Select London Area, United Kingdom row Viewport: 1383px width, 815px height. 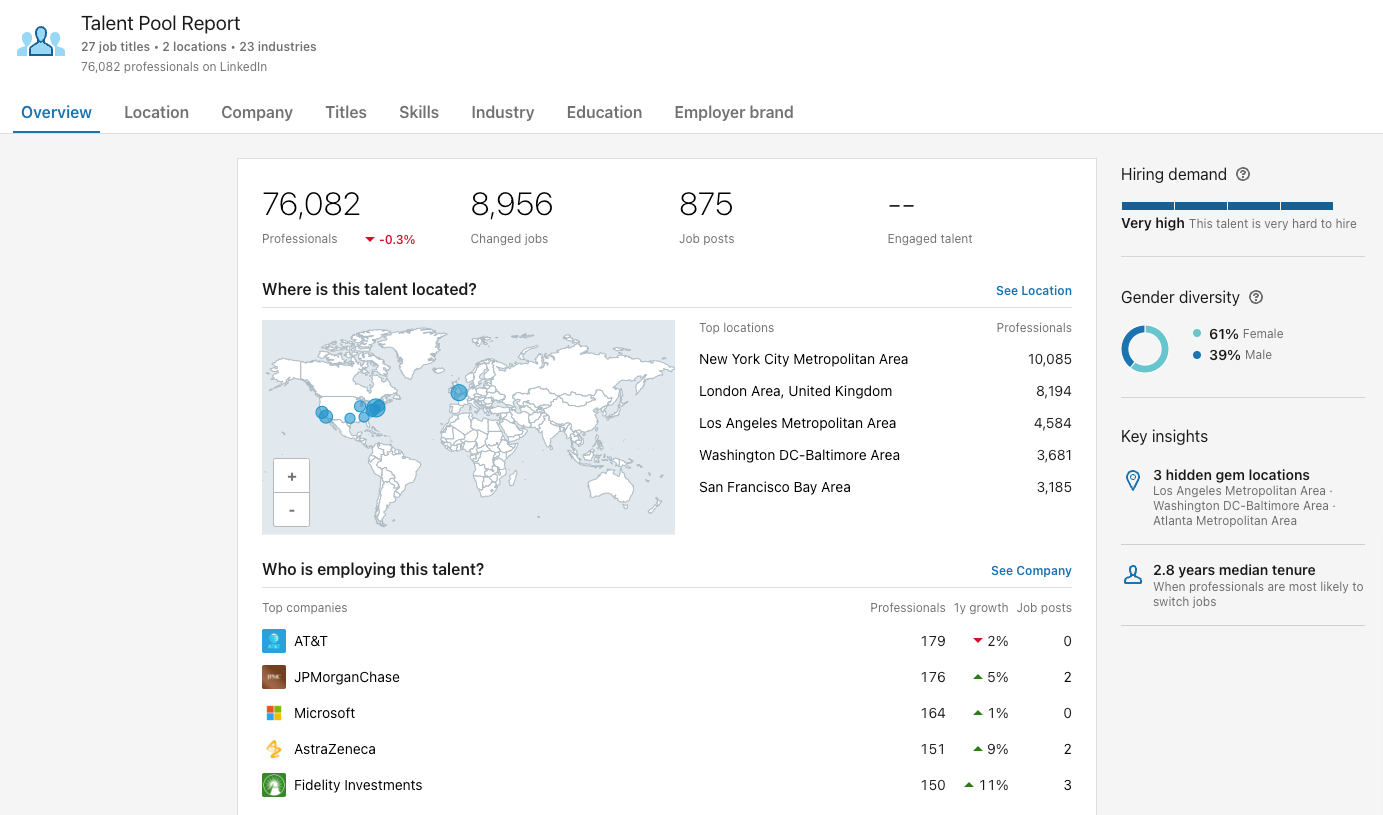tap(885, 391)
